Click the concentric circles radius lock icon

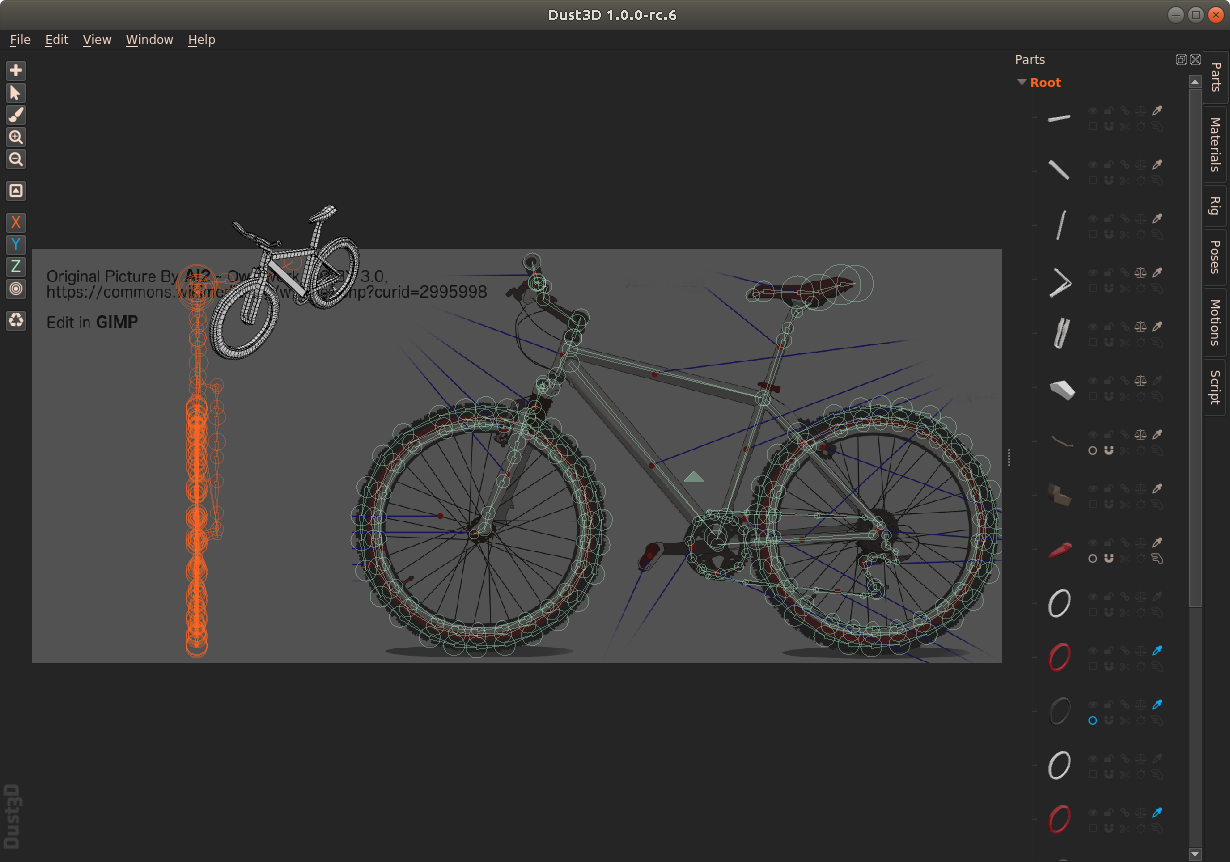16,289
